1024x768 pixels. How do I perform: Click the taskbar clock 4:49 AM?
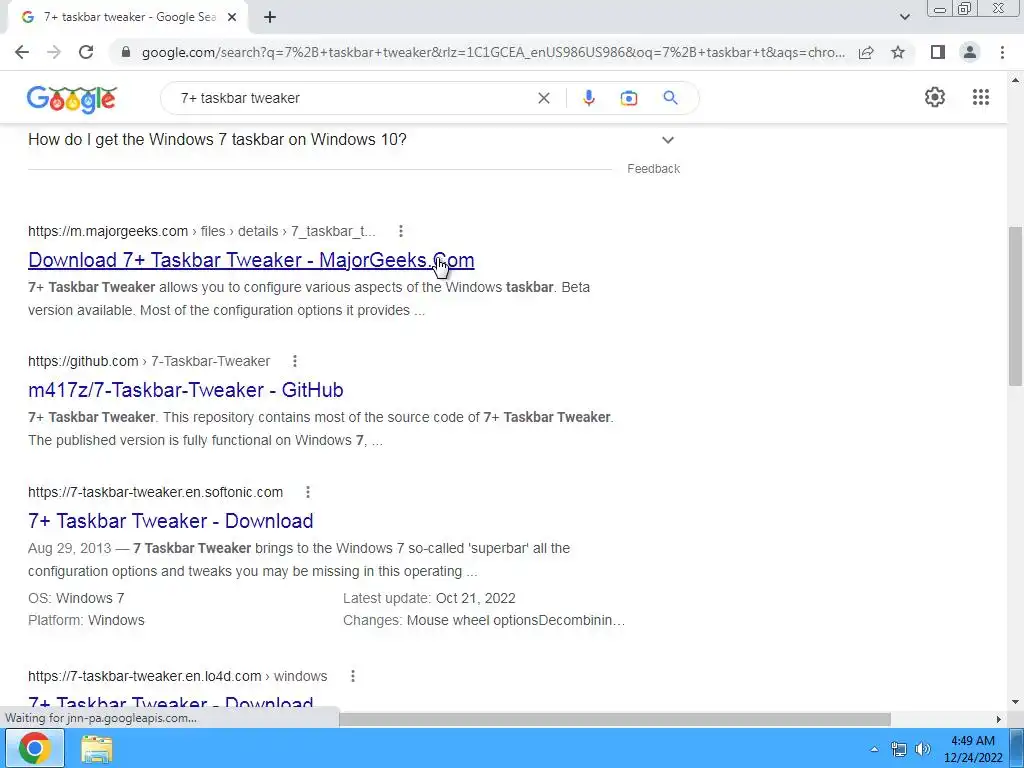point(973,749)
